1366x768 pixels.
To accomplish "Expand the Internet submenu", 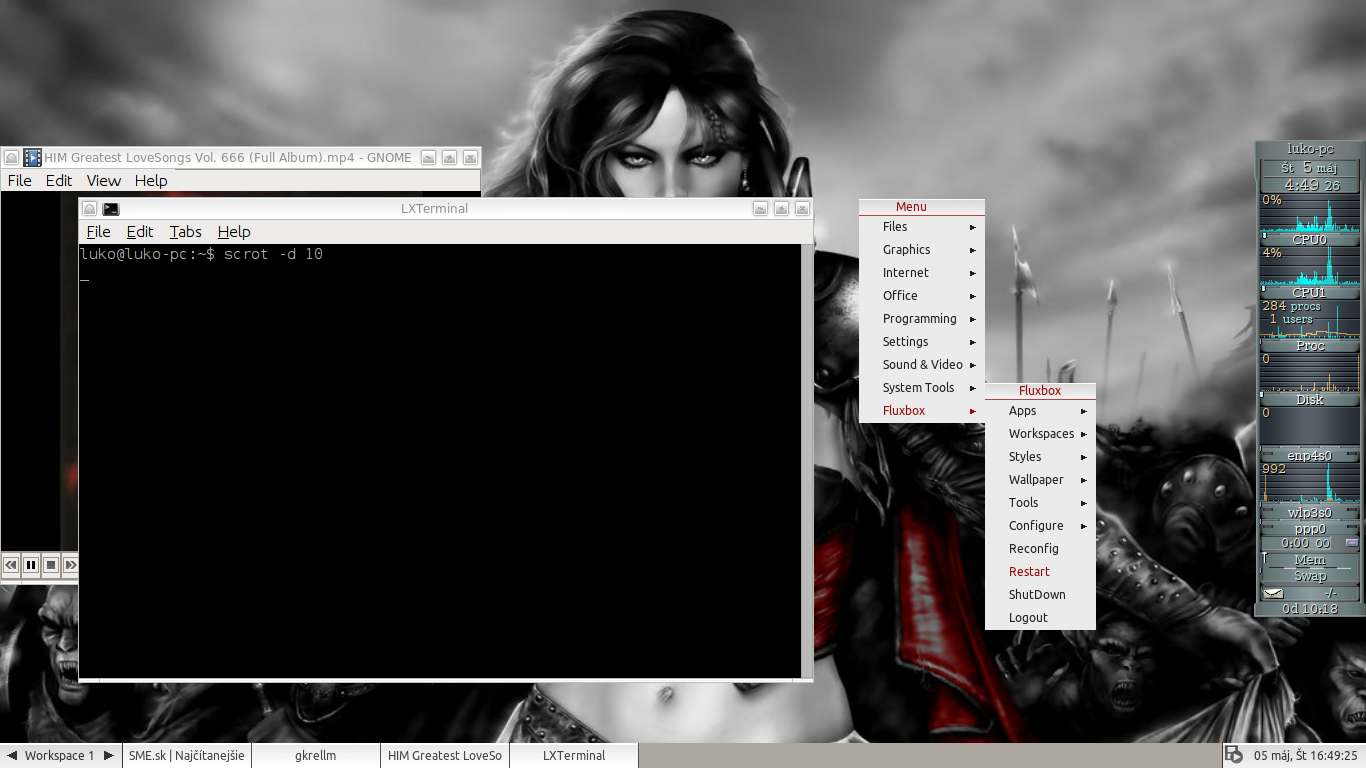I will [922, 273].
